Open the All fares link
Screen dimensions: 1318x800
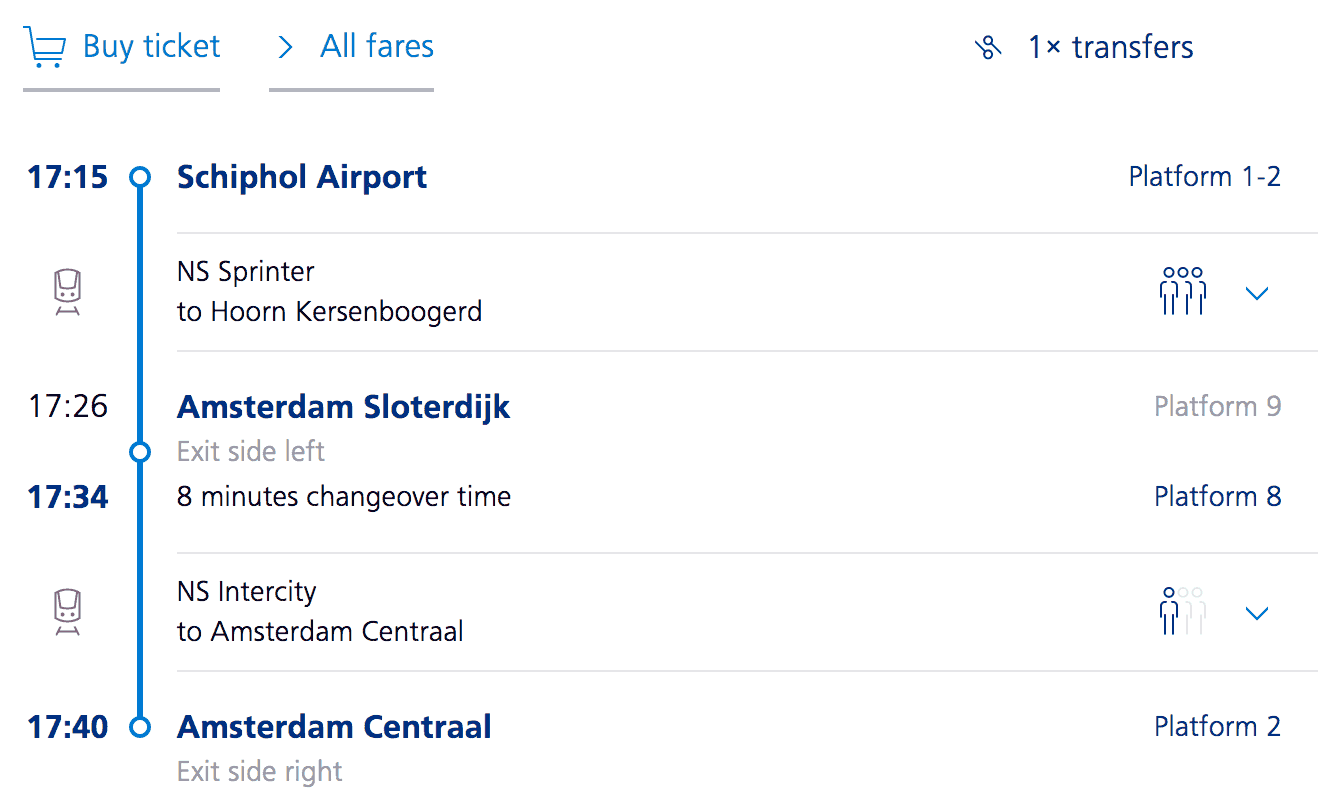377,47
